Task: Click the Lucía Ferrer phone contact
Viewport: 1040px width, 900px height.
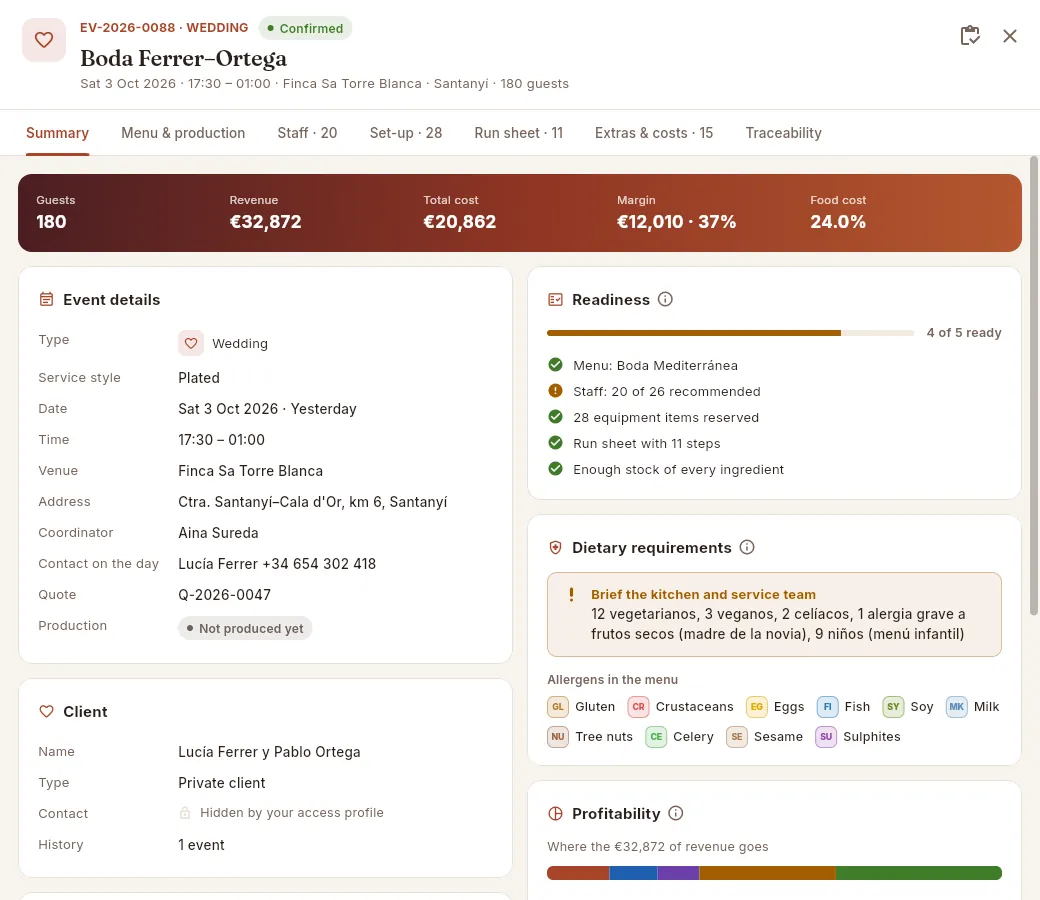Action: point(277,564)
